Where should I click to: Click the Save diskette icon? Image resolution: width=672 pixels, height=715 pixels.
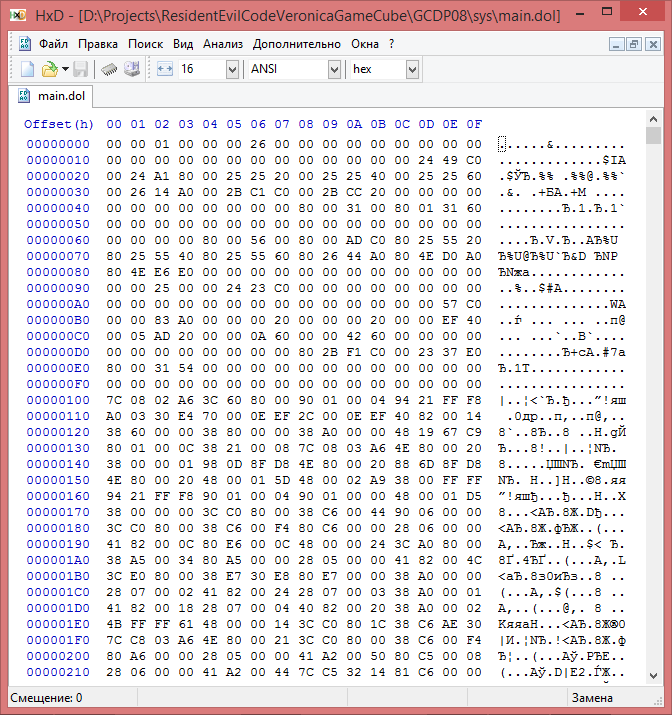(80, 69)
